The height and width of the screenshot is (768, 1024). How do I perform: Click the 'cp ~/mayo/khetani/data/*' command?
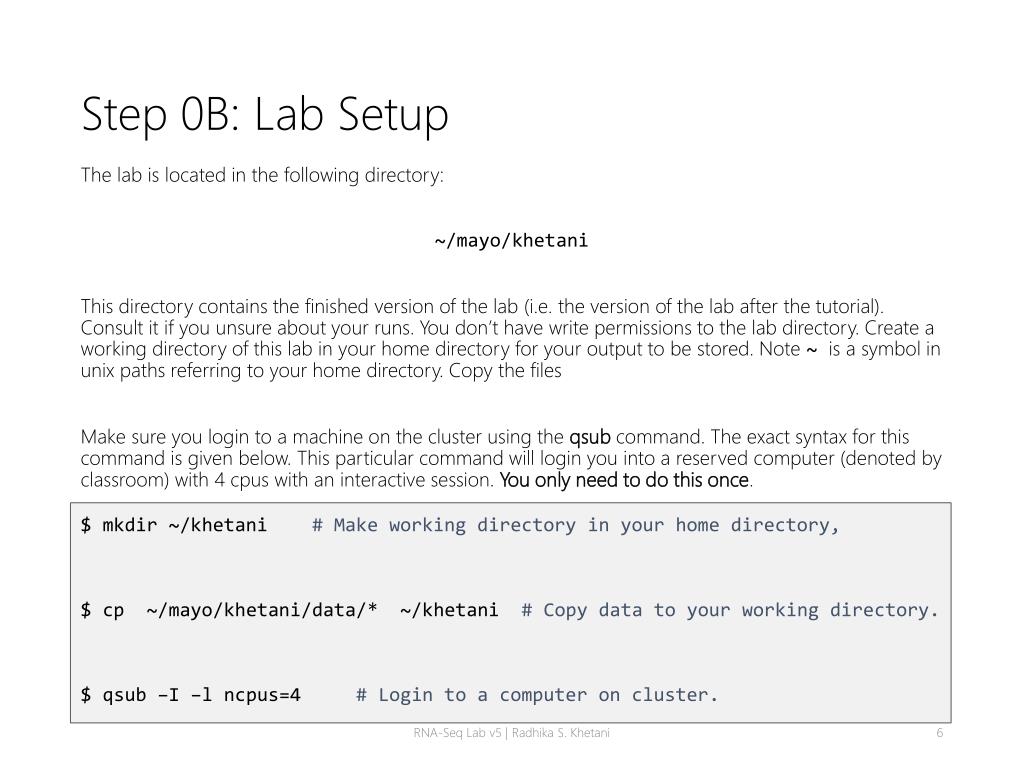pos(229,610)
